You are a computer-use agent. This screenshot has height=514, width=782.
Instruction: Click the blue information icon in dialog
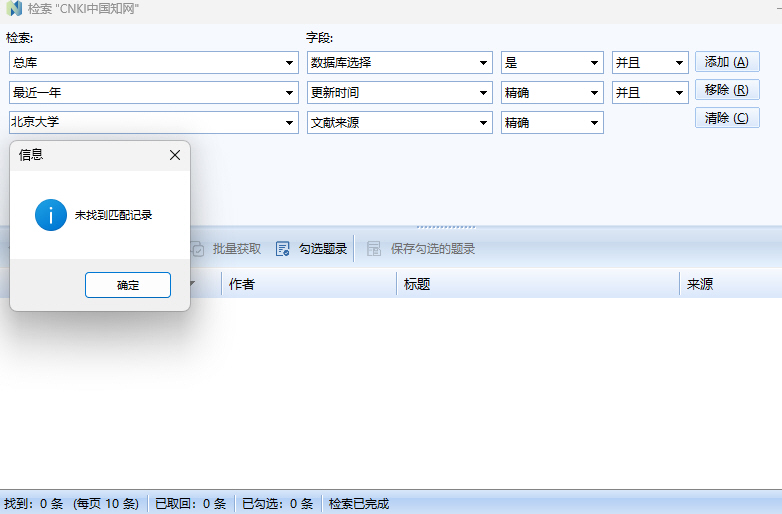(51, 215)
